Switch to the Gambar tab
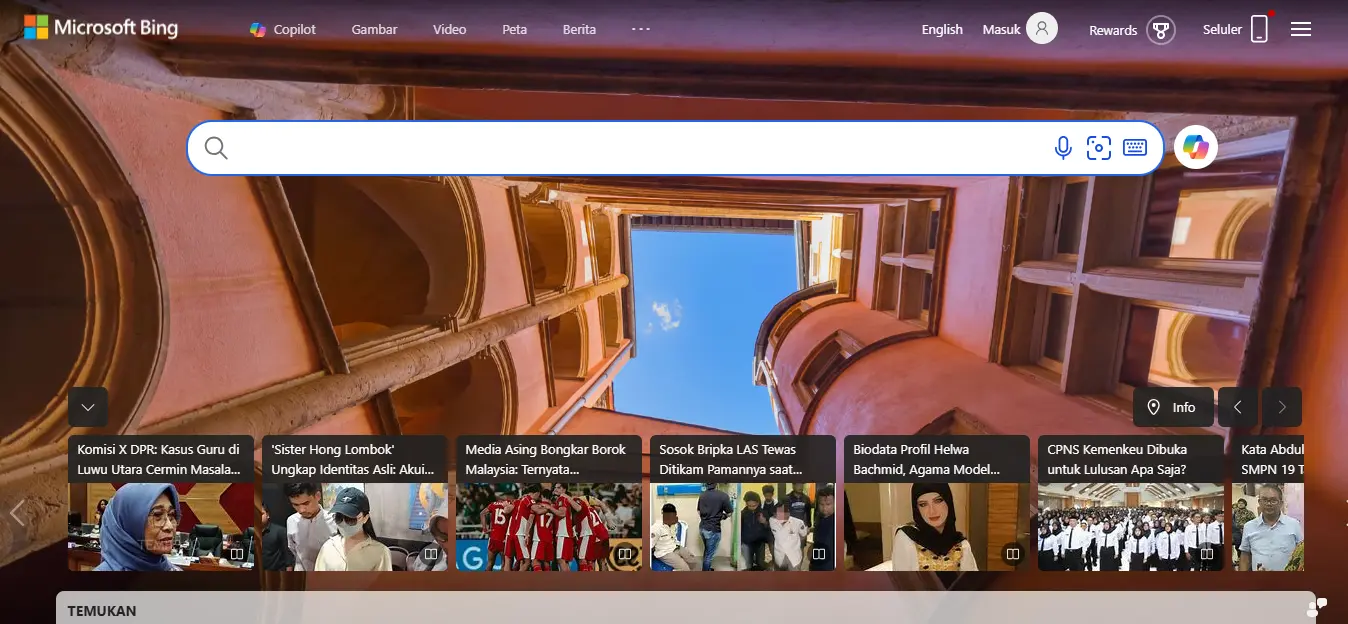Viewport: 1348px width, 624px height. (x=374, y=29)
